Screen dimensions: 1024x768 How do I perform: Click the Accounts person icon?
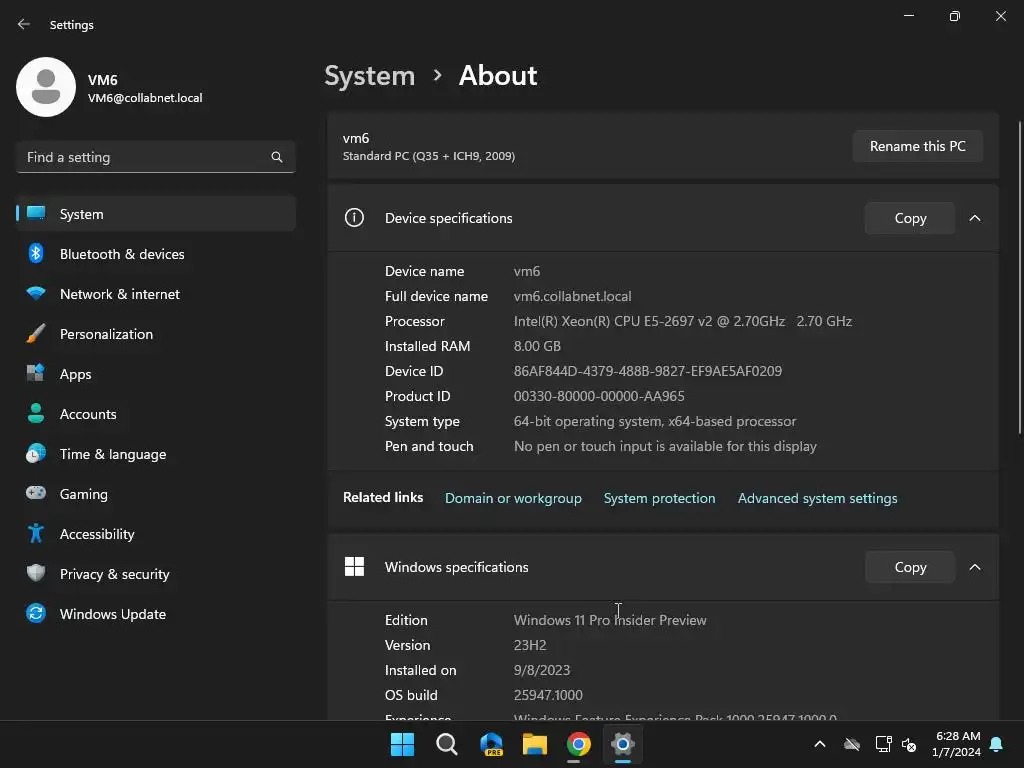pyautogui.click(x=36, y=413)
